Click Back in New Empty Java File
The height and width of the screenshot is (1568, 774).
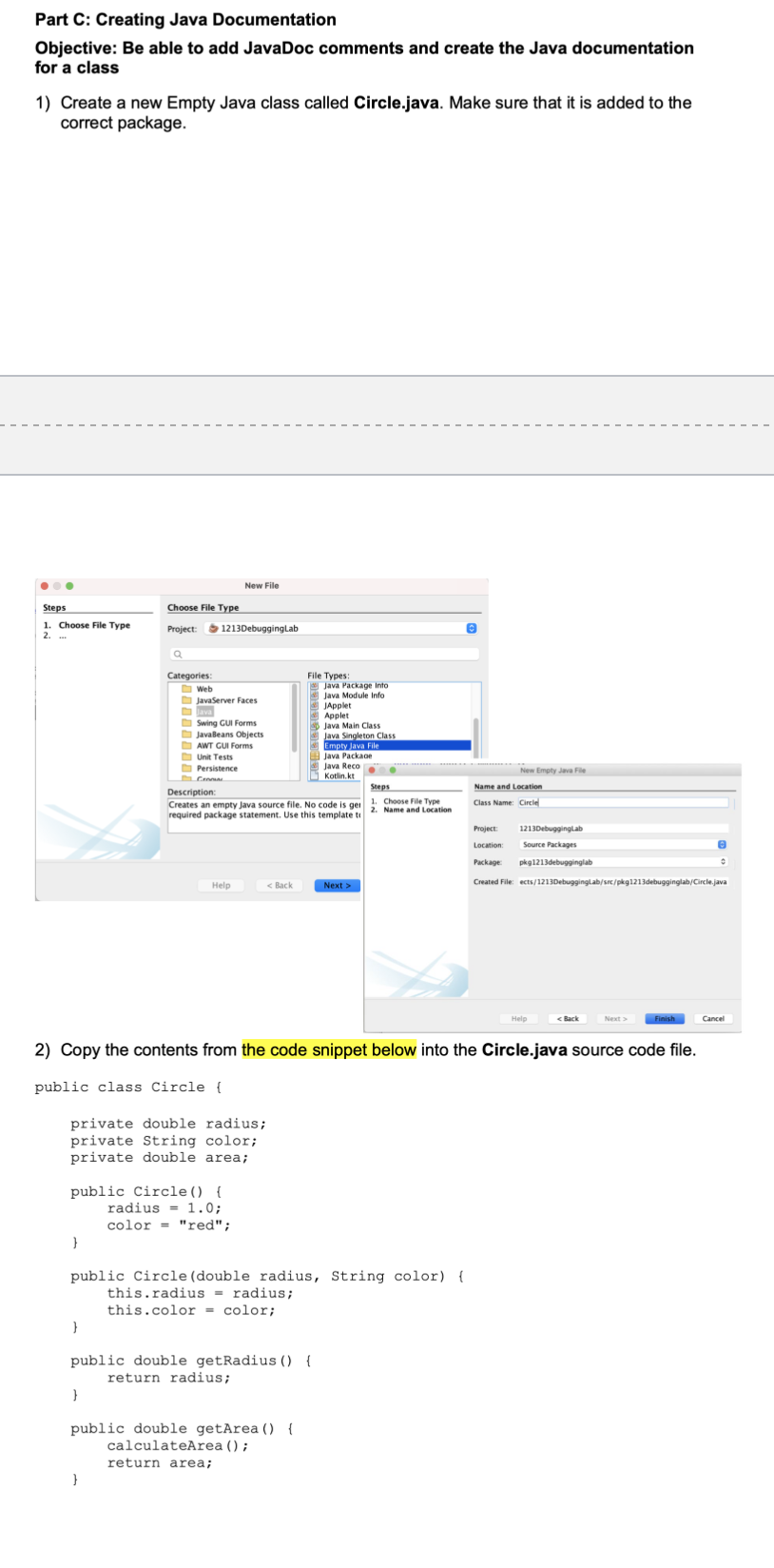pyautogui.click(x=568, y=1019)
